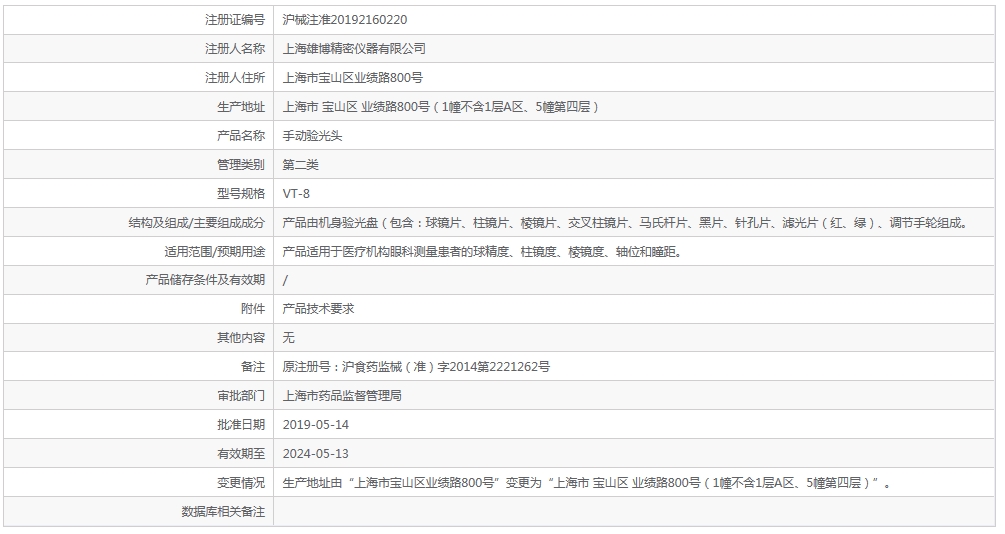Screen dimensions: 1005x534
Task: Click the intended use text 产品适用于医疗机构眼科
Action: (x=484, y=251)
